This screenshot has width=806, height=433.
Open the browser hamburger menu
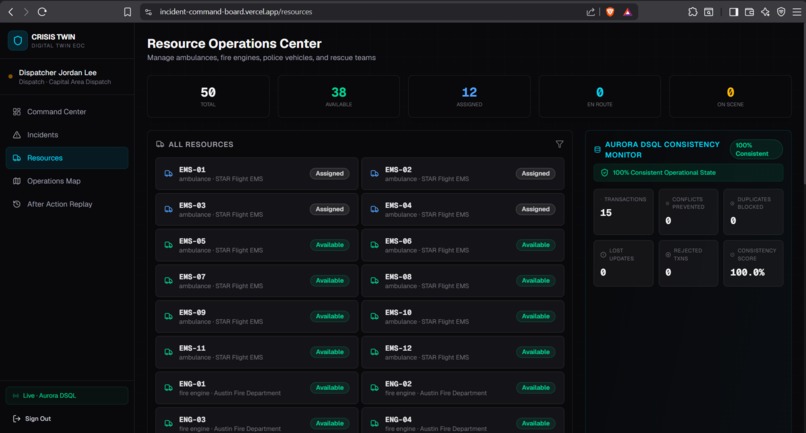click(797, 12)
